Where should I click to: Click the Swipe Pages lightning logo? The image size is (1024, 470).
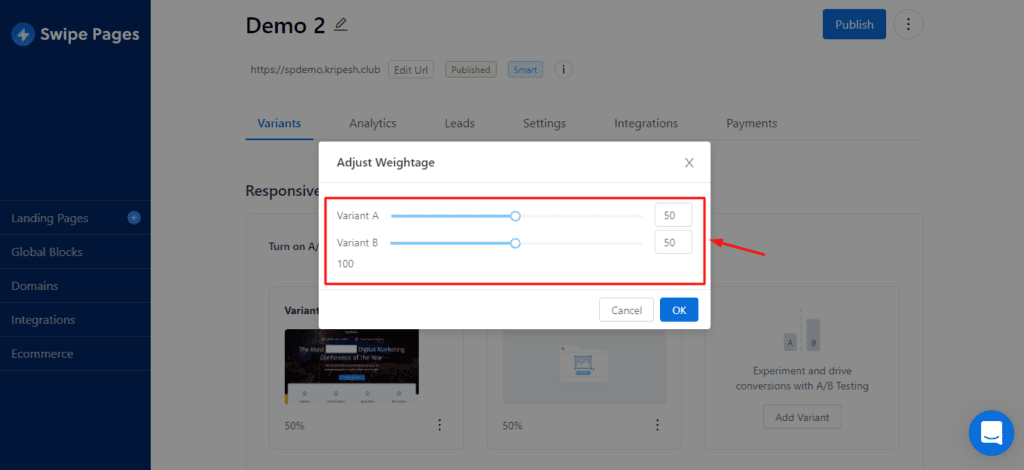[x=23, y=35]
